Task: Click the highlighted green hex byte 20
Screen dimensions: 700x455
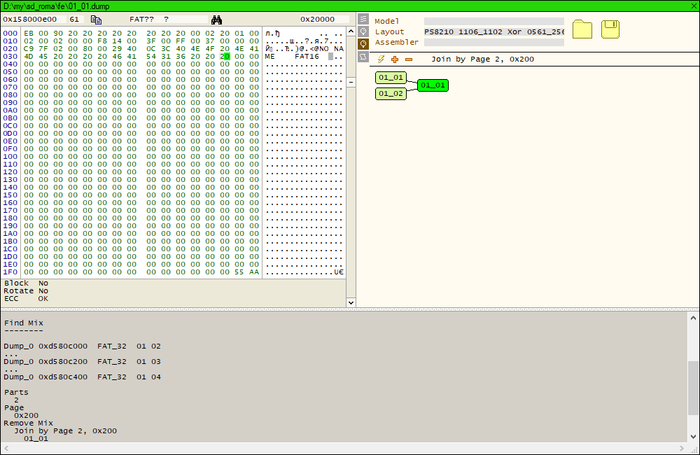Action: [227, 56]
